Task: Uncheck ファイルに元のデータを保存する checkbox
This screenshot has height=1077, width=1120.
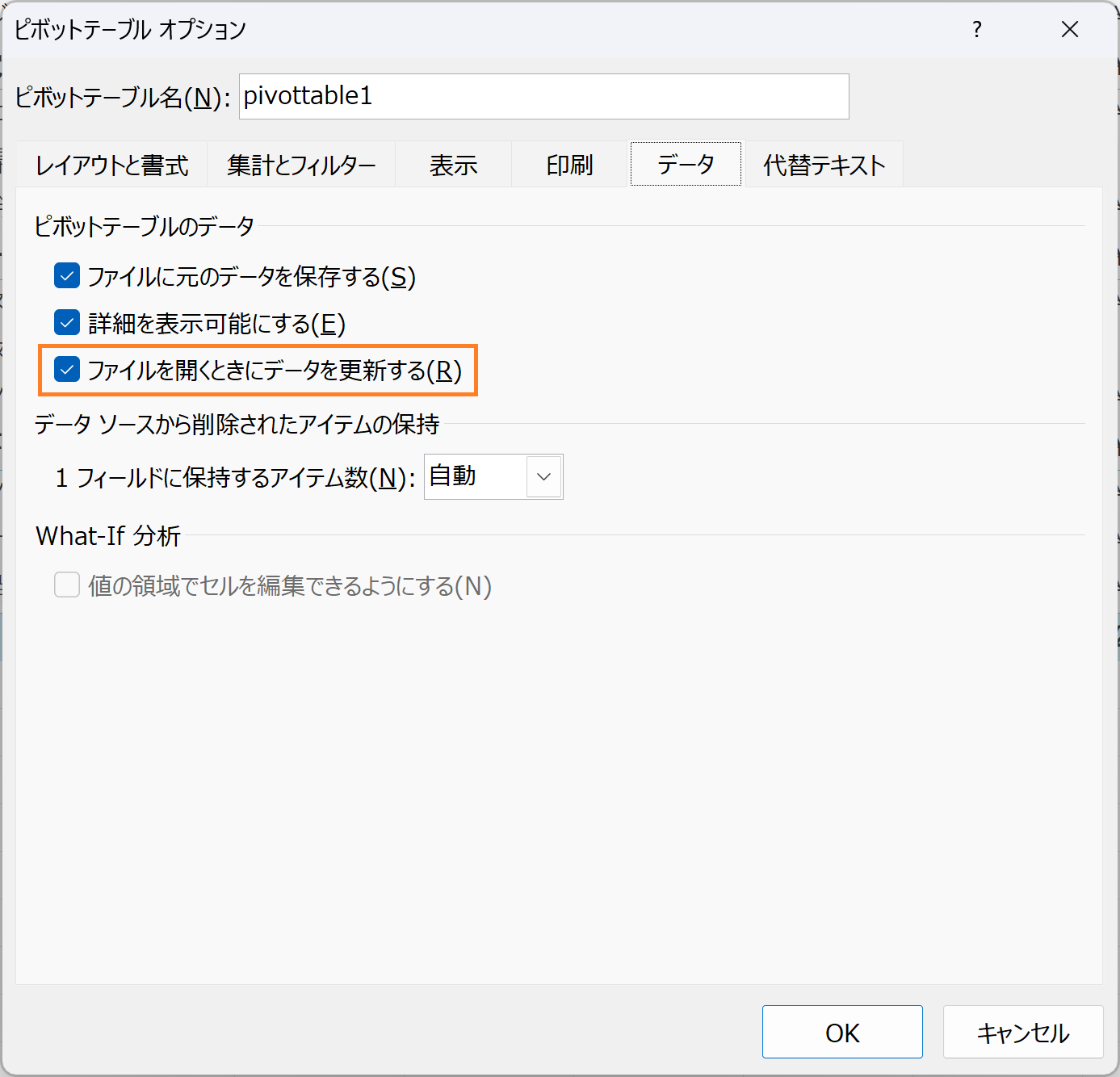Action: click(x=67, y=276)
